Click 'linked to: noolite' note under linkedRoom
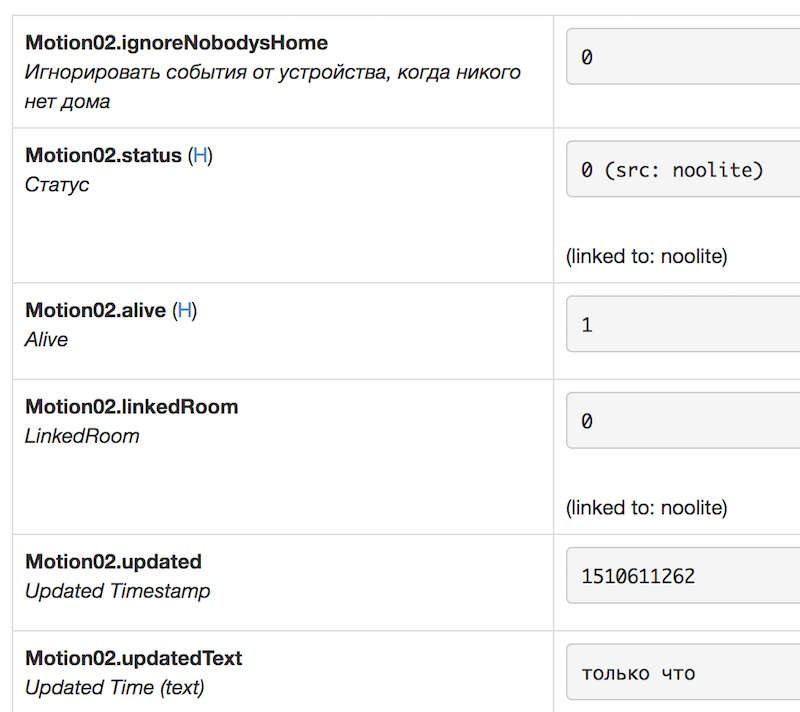Image resolution: width=800 pixels, height=712 pixels. click(x=646, y=508)
